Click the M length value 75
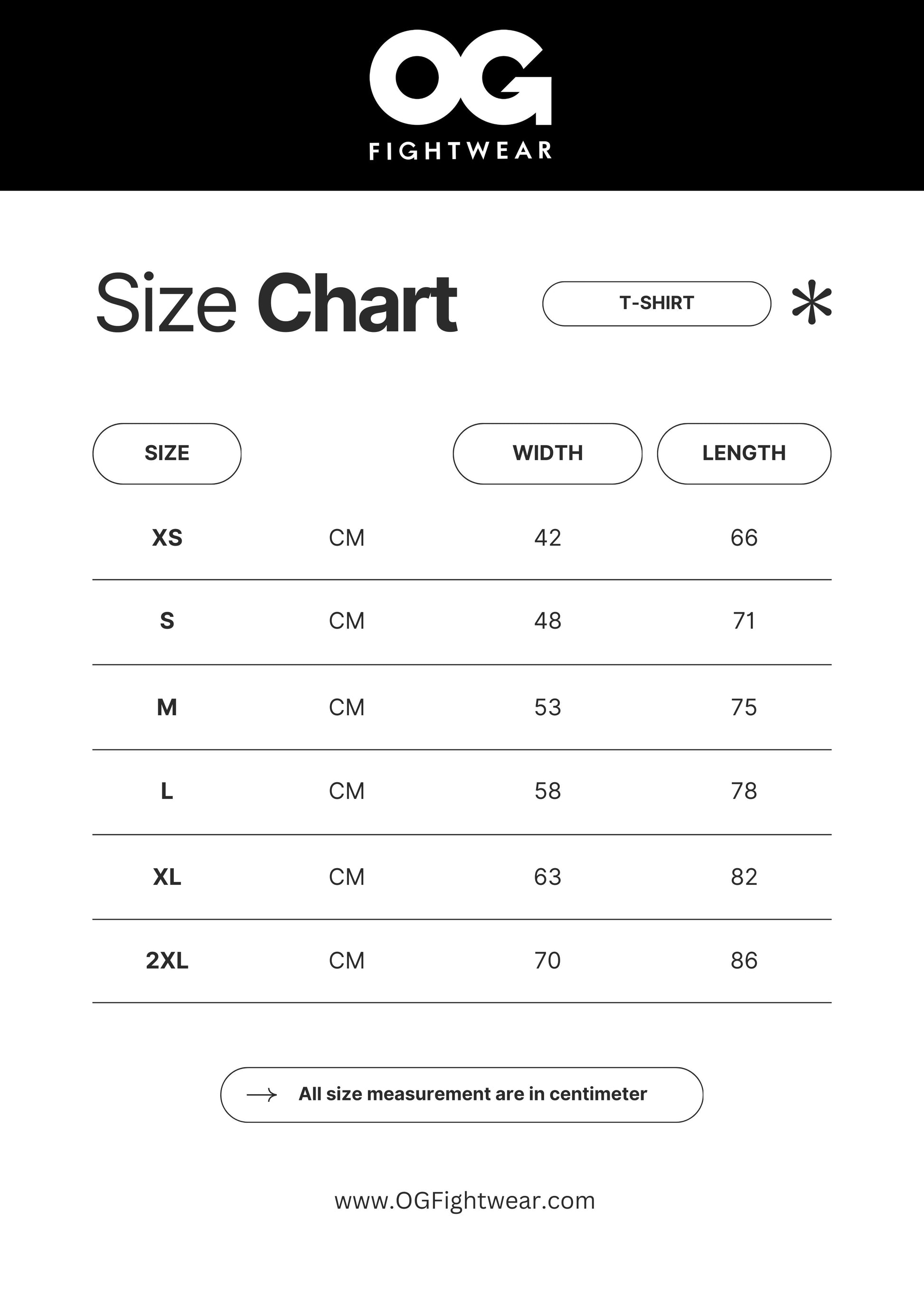The height and width of the screenshot is (1307, 924). click(744, 708)
